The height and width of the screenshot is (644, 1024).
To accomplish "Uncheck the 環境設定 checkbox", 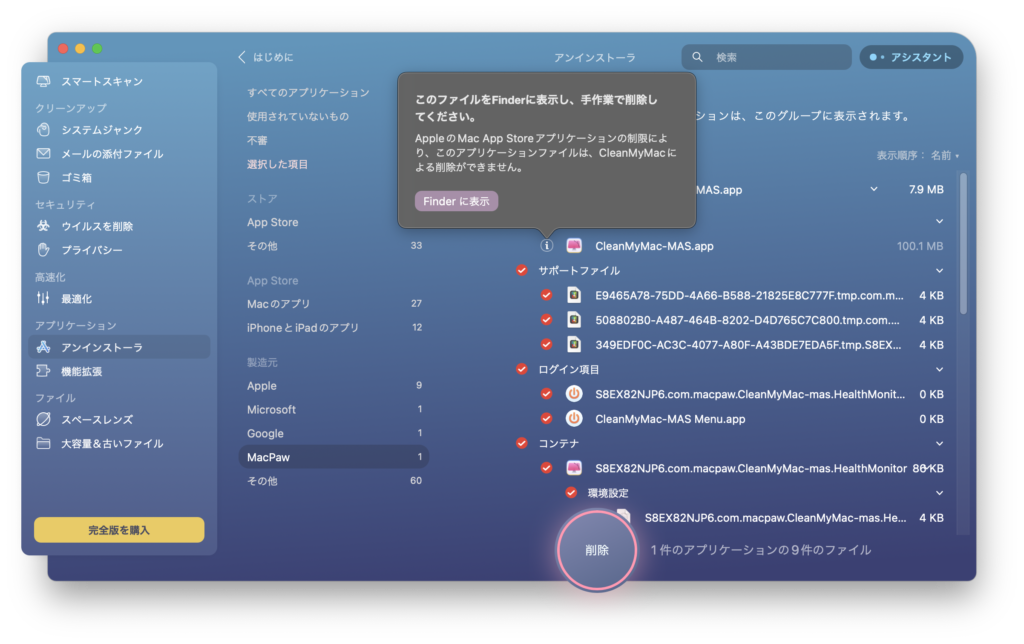I will (571, 492).
